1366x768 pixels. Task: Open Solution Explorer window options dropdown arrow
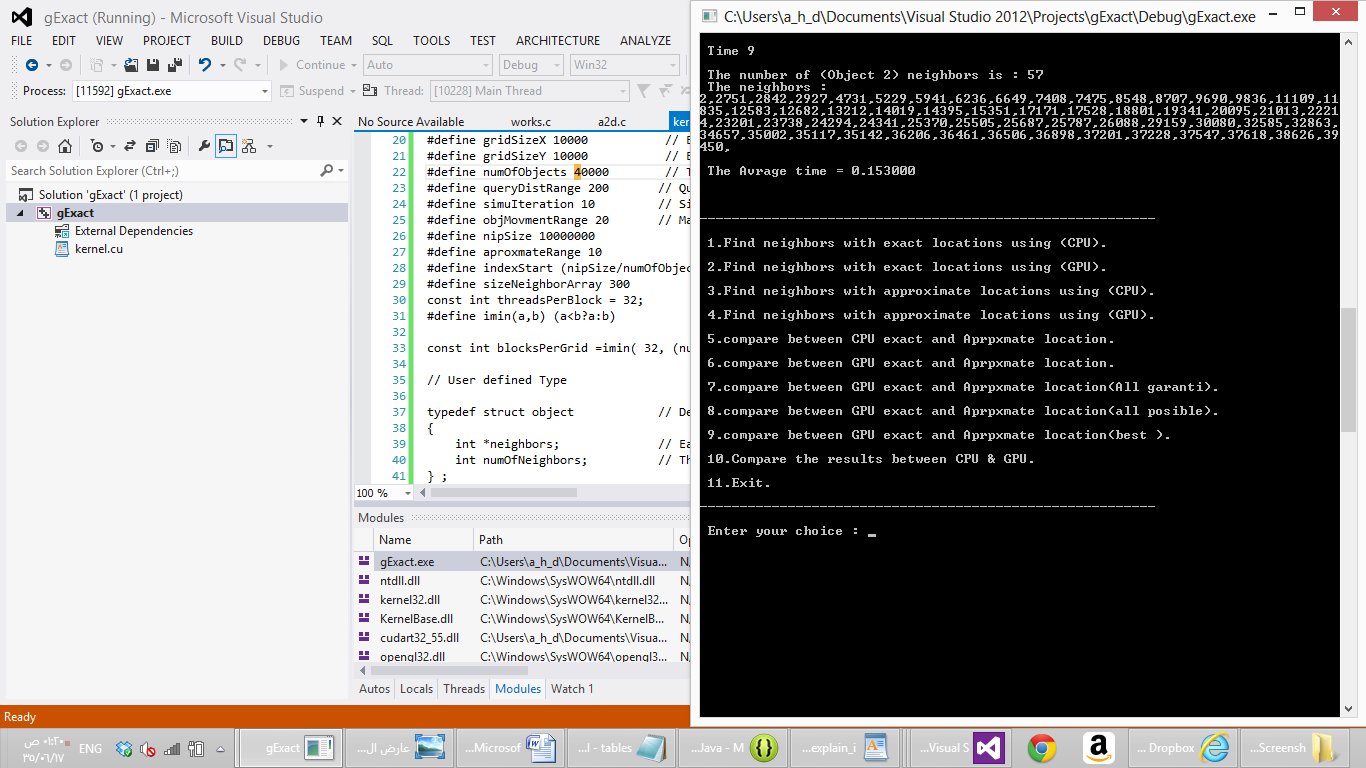(304, 121)
